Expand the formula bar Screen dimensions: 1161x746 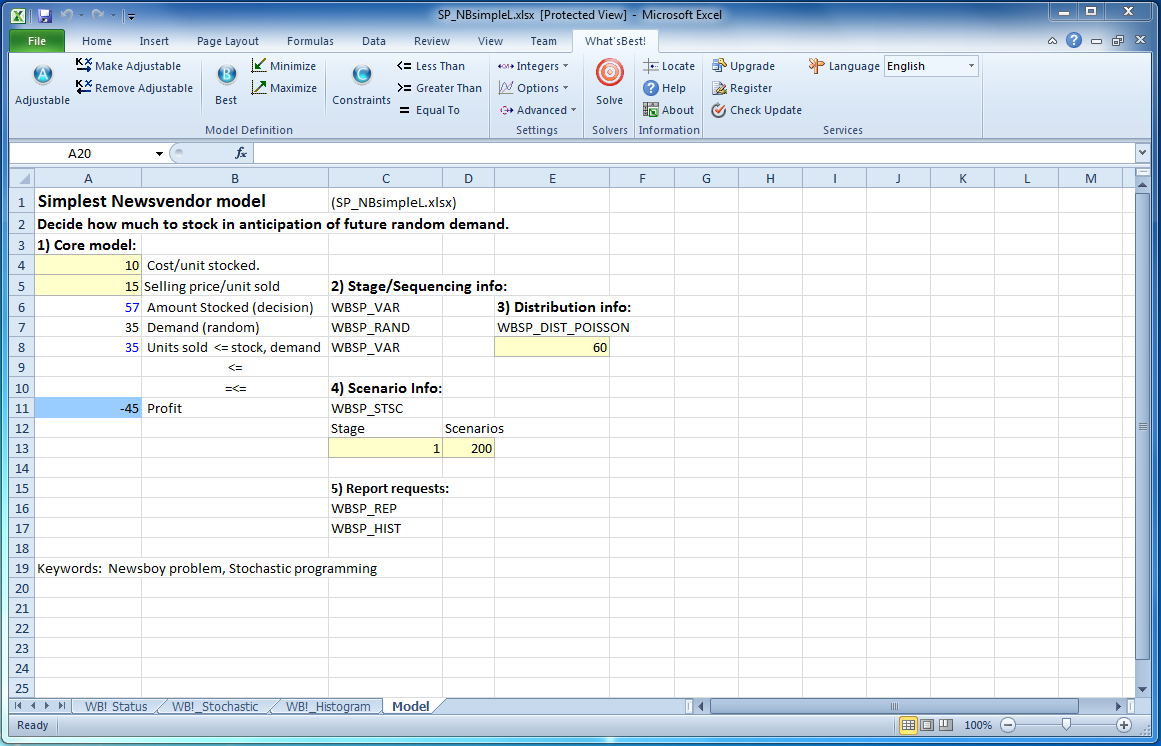pyautogui.click(x=1141, y=153)
